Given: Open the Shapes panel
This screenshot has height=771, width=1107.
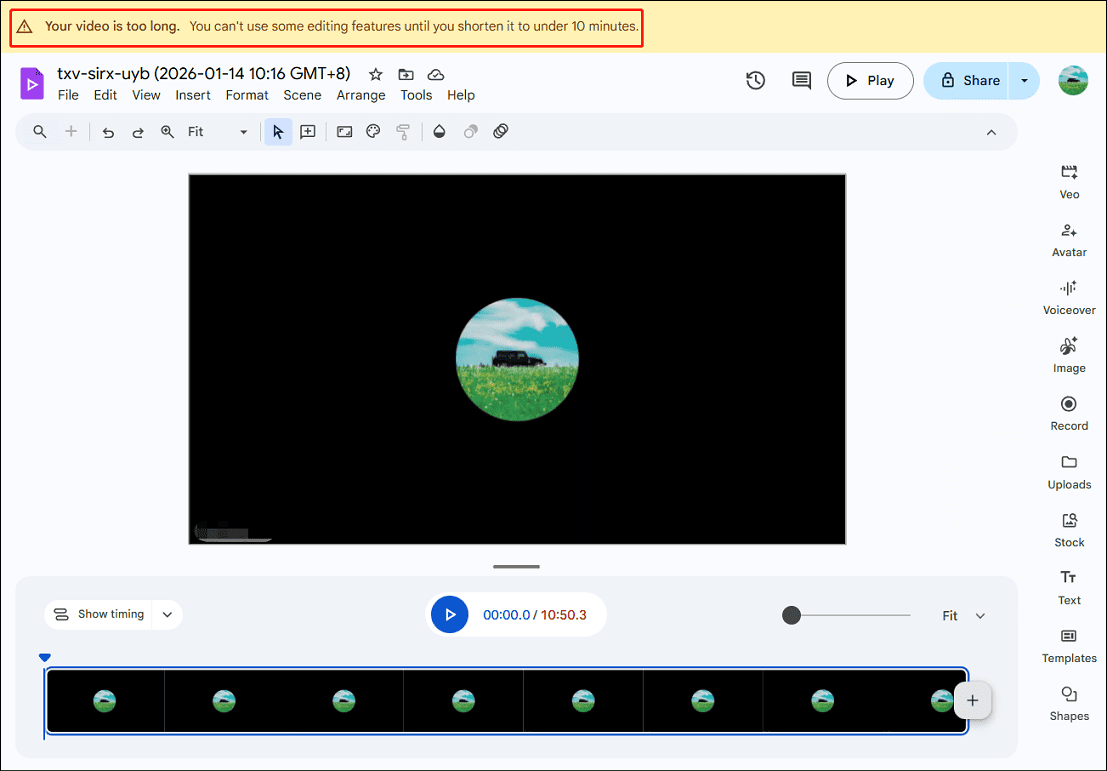Looking at the screenshot, I should click(x=1069, y=703).
